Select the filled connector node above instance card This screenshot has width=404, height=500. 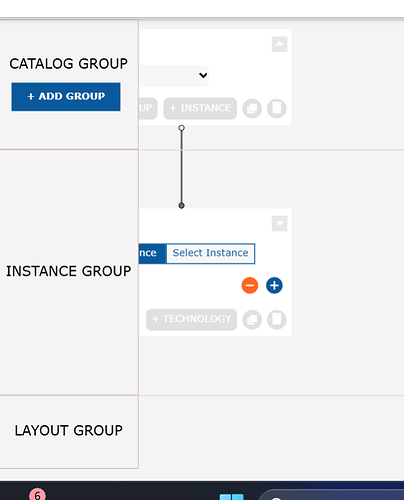181,206
